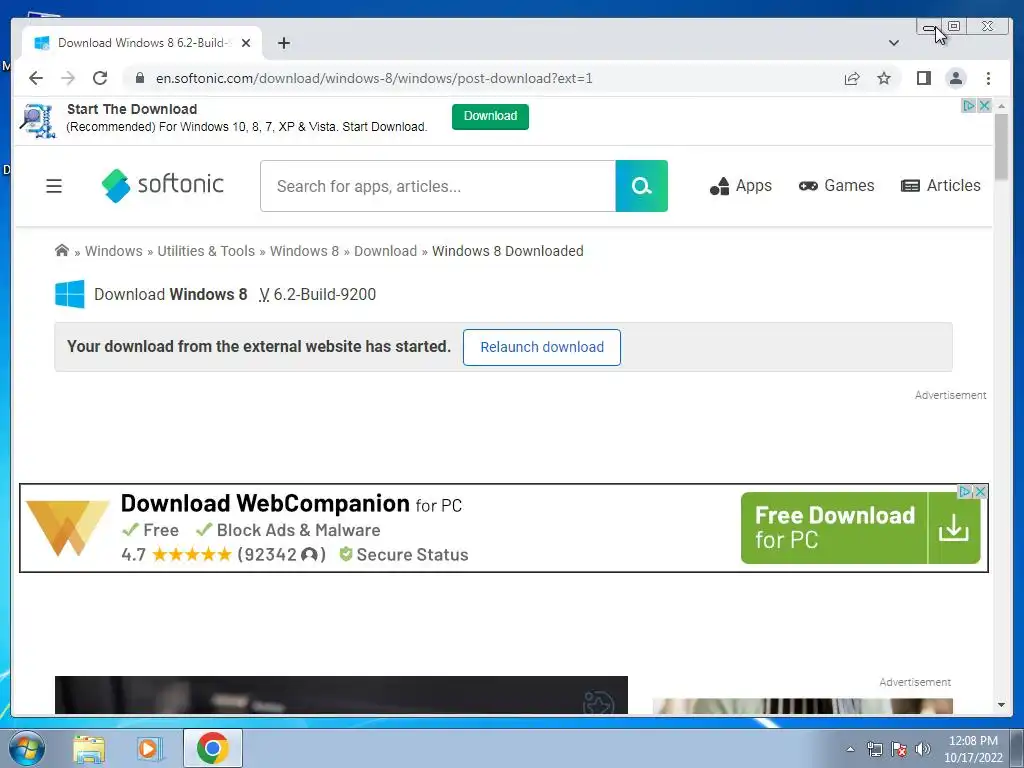Screen dimensions: 1024x768
Task: Open the Windows 8 breadcrumb link
Action: [304, 251]
